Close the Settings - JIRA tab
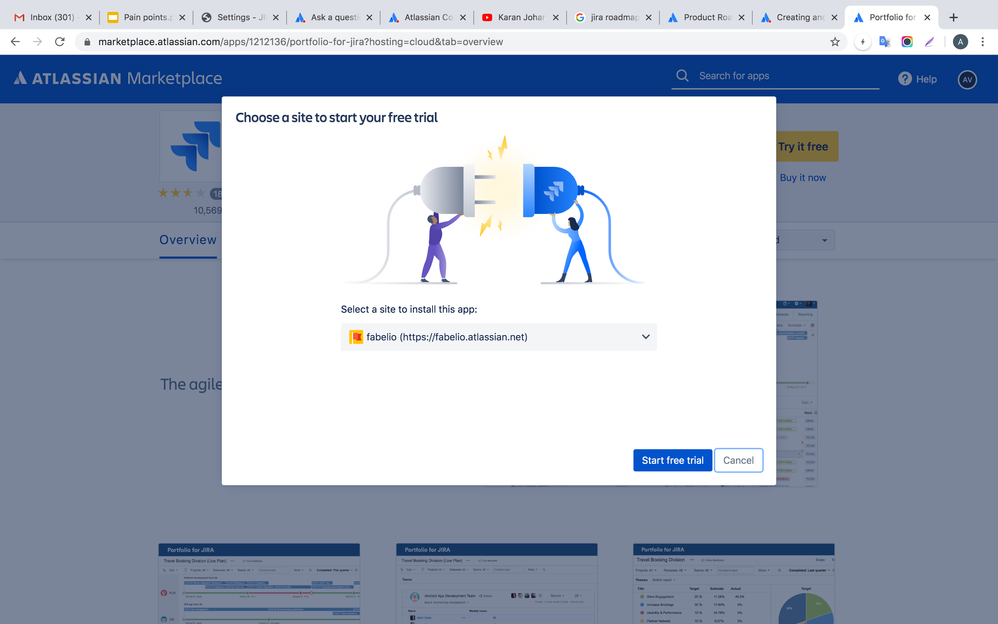Viewport: 998px width, 624px height. tap(276, 17)
